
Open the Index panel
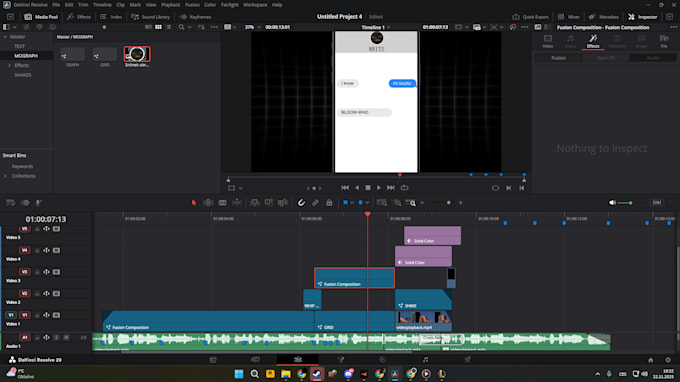(111, 17)
